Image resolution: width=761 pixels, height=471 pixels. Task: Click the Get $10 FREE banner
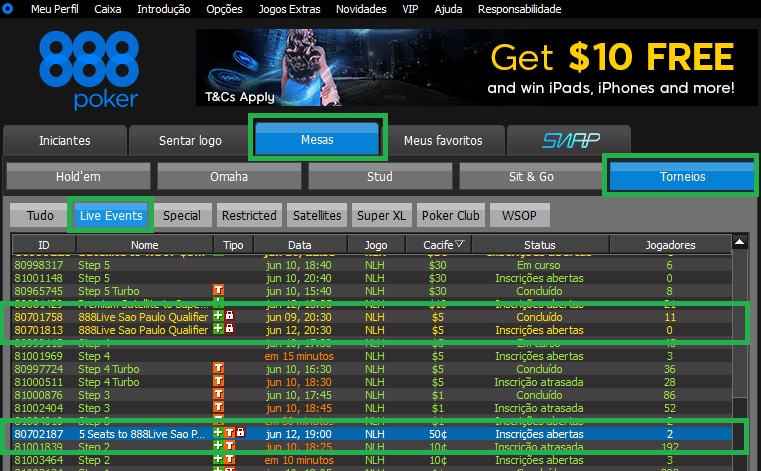coord(476,67)
